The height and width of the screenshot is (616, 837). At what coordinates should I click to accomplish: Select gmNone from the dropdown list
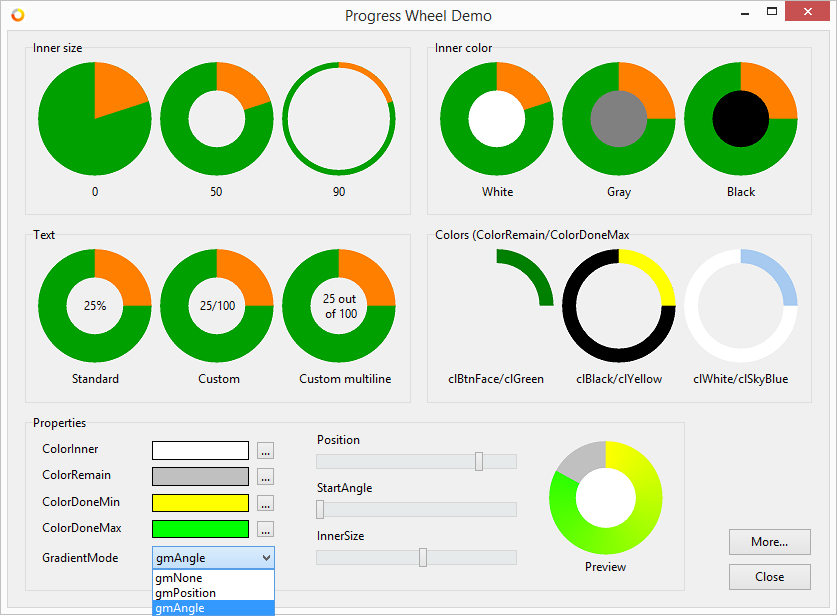pos(213,579)
